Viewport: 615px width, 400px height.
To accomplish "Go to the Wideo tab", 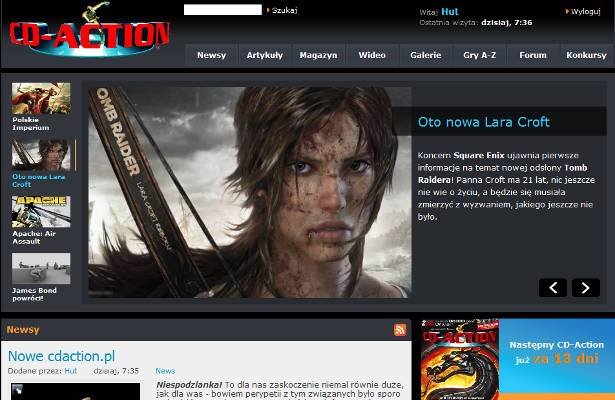I will tap(372, 55).
